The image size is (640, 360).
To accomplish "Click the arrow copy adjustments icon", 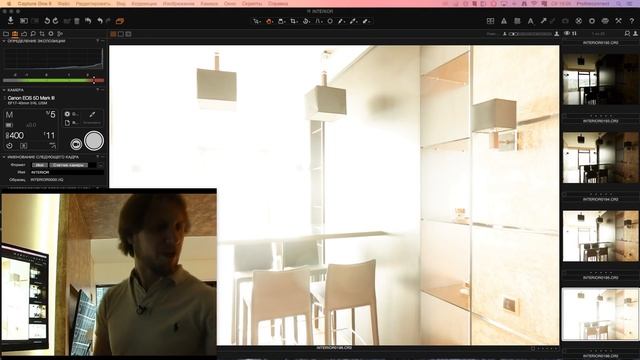I will (x=543, y=21).
